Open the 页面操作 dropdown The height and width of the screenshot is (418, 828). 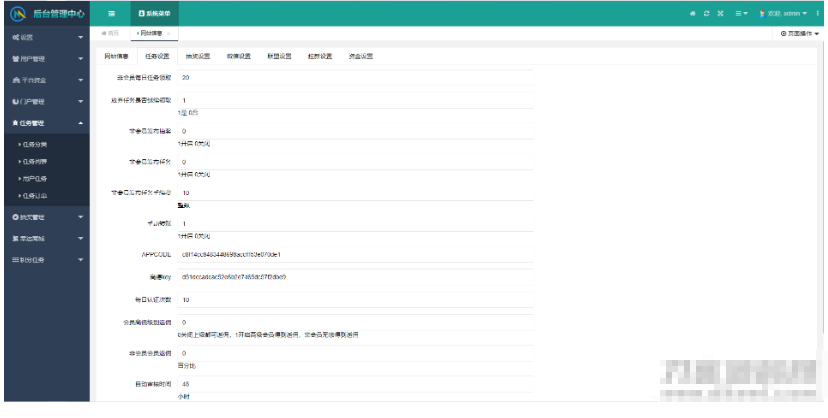(x=799, y=33)
